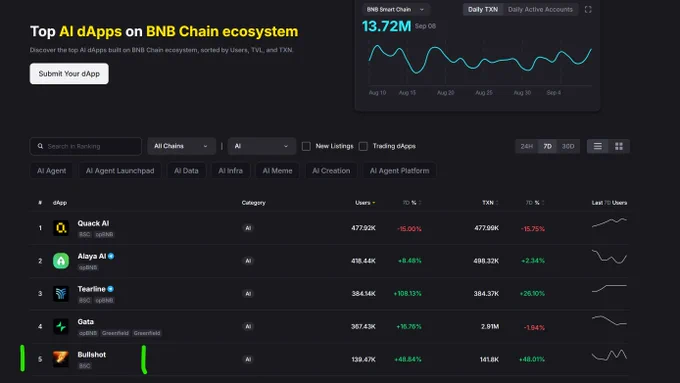Click Gata TXN value 2.91M

coord(490,327)
